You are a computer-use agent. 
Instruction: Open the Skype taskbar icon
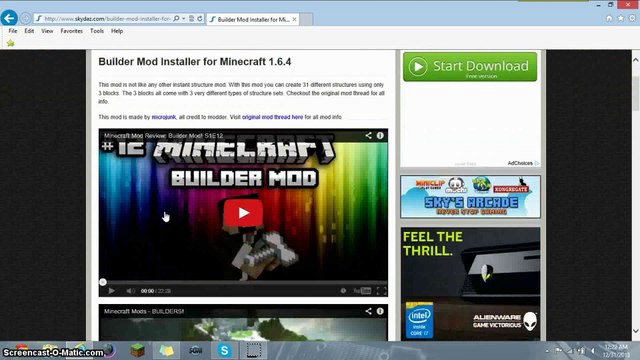[224, 350]
